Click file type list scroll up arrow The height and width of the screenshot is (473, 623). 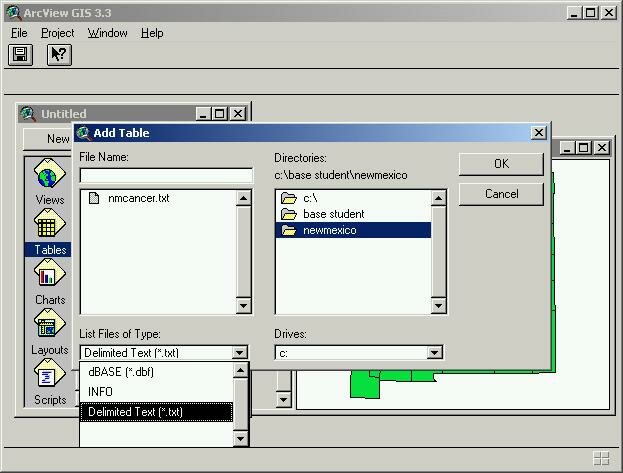click(240, 370)
